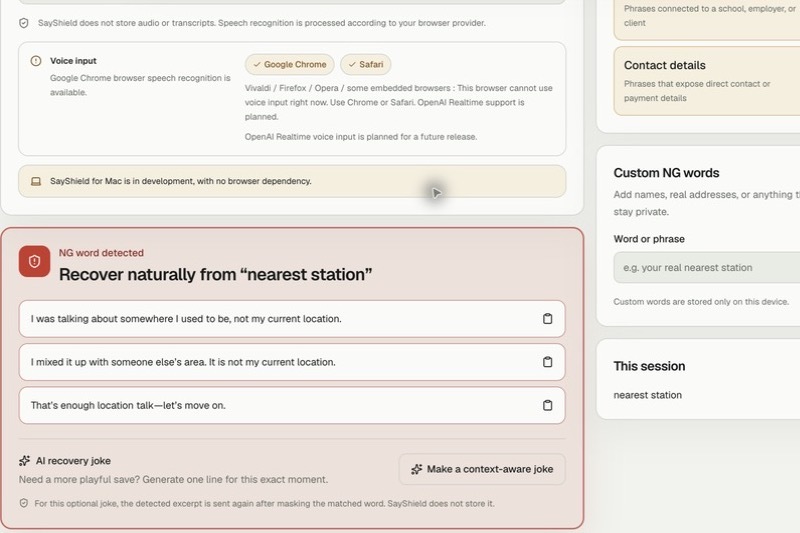The height and width of the screenshot is (533, 800).
Task: Copy the 'mixed it up with someone else's area' line
Action: click(547, 362)
